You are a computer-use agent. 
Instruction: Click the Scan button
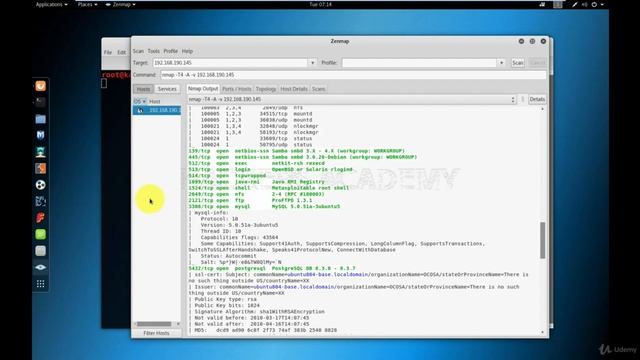[x=518, y=63]
